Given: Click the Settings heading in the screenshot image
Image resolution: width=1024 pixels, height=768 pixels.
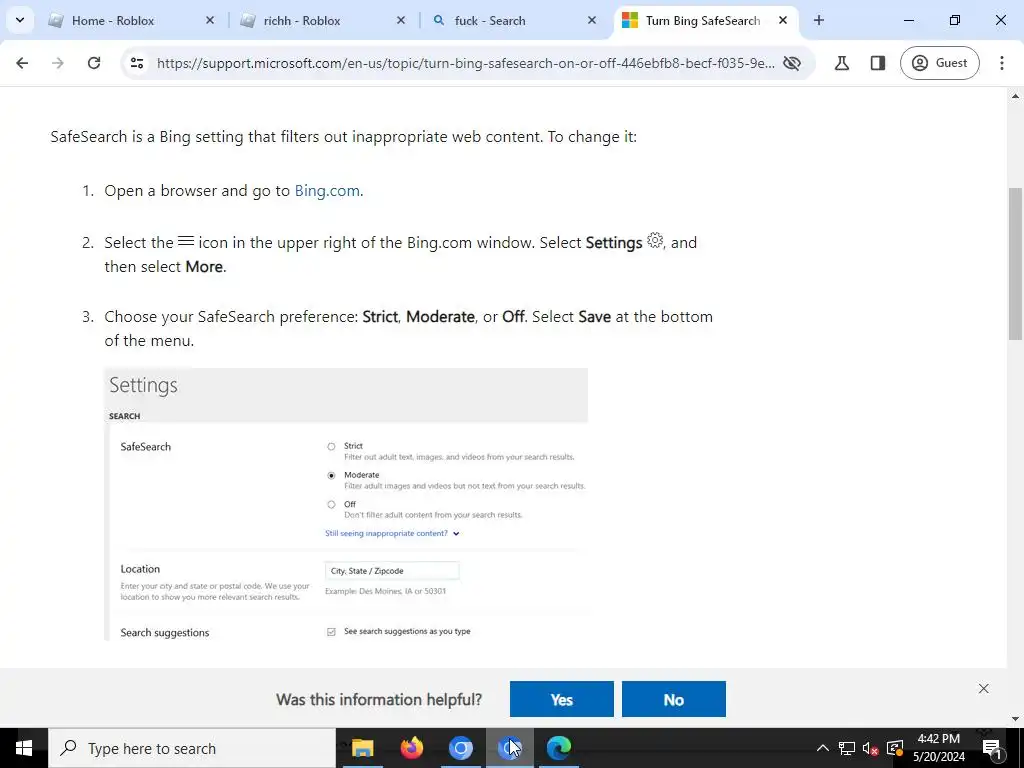Looking at the screenshot, I should [x=143, y=385].
